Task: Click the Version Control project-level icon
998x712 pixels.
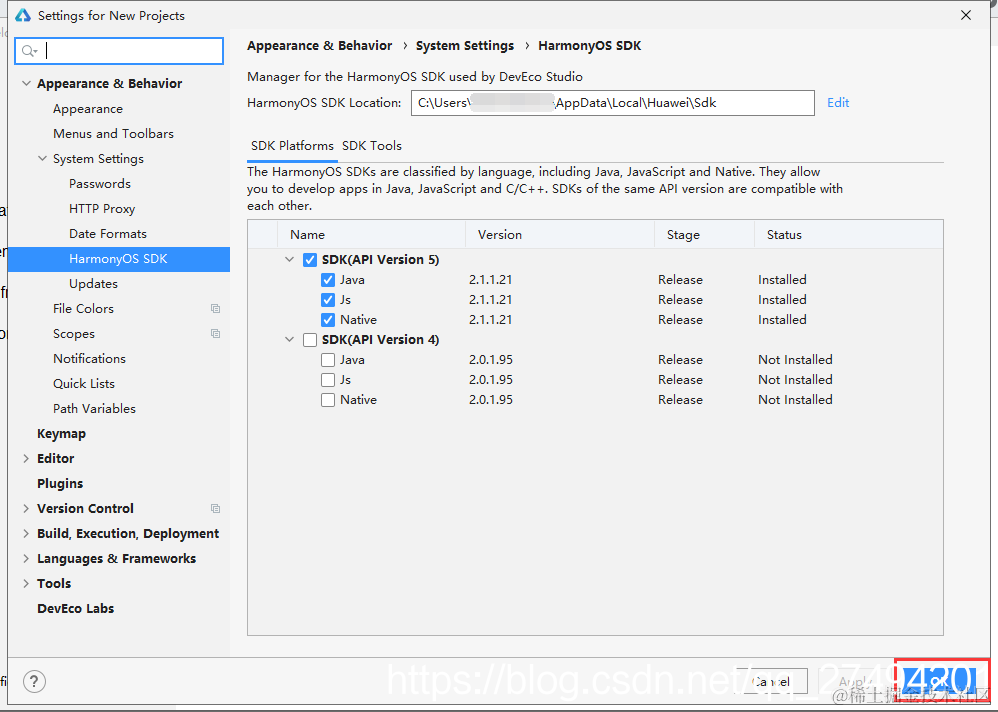Action: [x=216, y=508]
